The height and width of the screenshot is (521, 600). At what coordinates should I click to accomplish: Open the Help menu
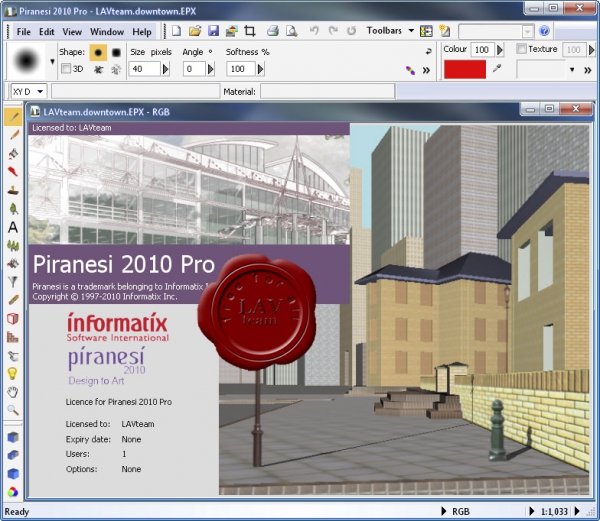(x=142, y=32)
